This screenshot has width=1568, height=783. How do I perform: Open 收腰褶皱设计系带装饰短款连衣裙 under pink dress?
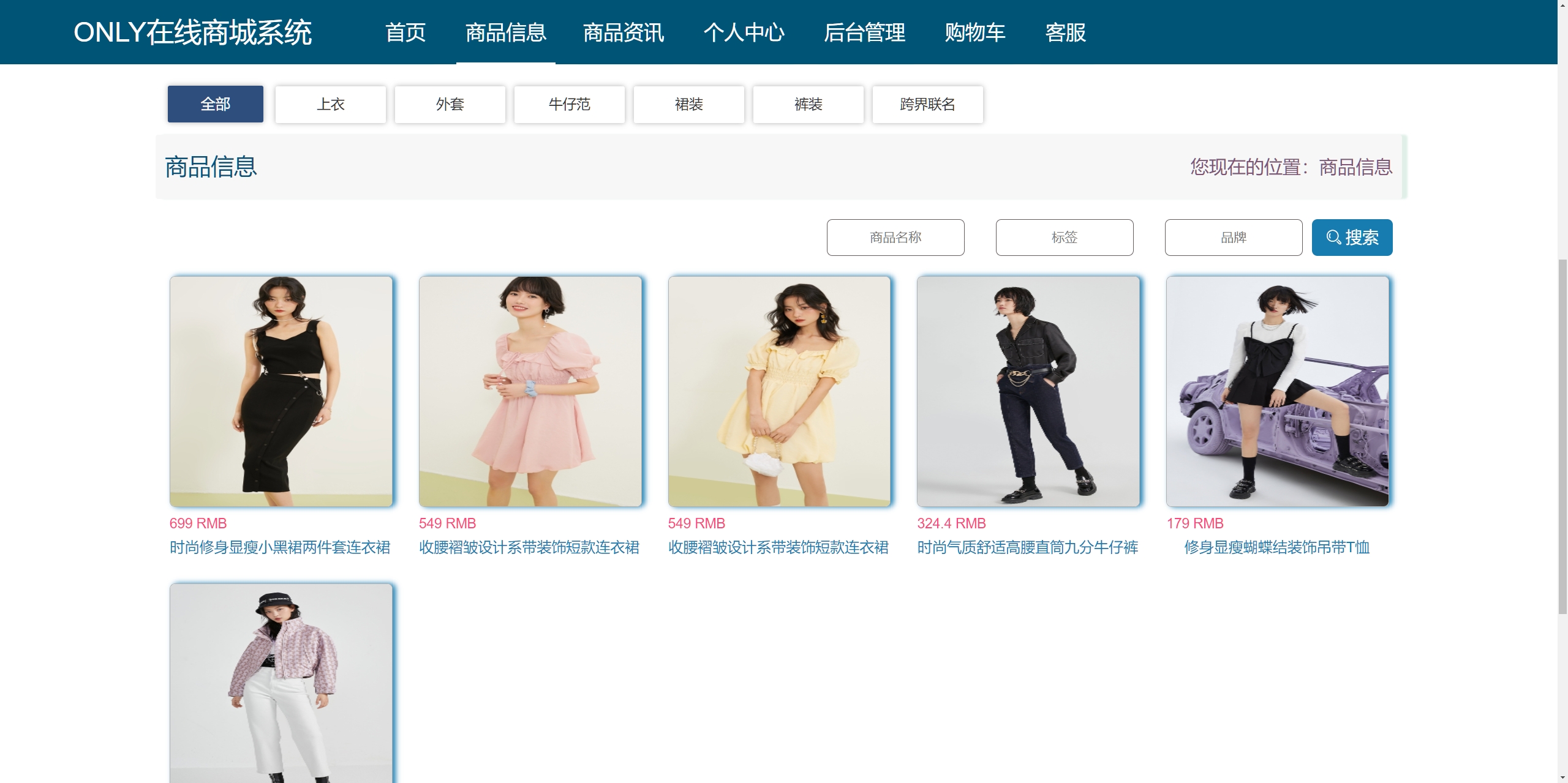tap(529, 547)
